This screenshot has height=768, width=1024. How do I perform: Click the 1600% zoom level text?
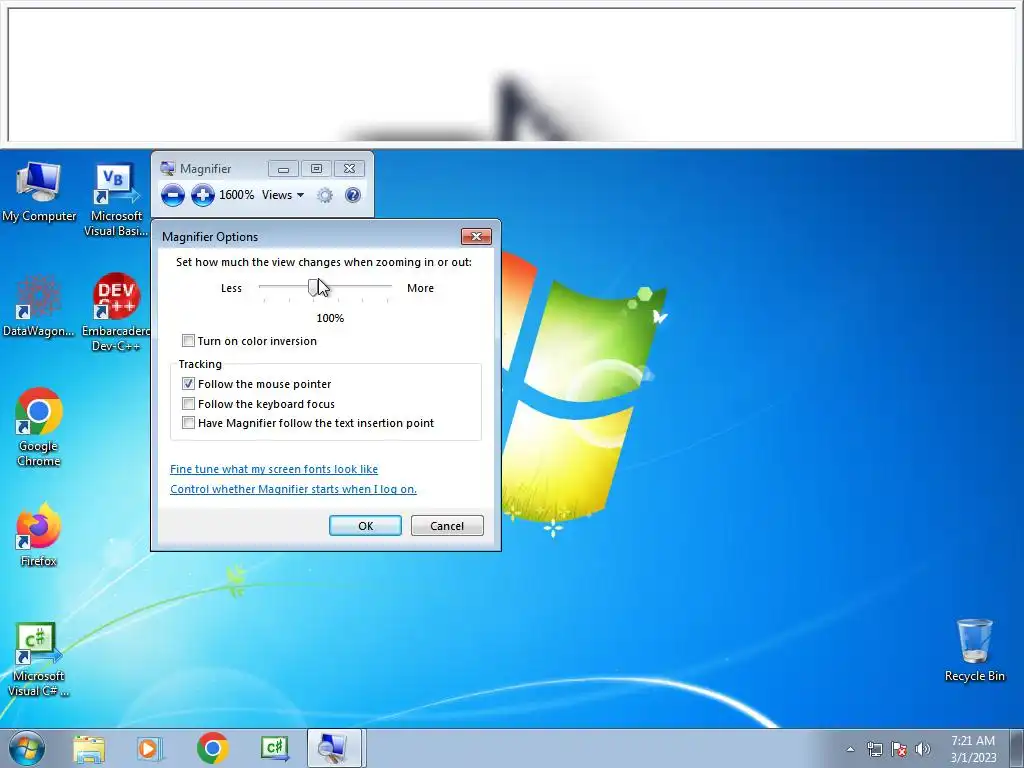pos(236,195)
